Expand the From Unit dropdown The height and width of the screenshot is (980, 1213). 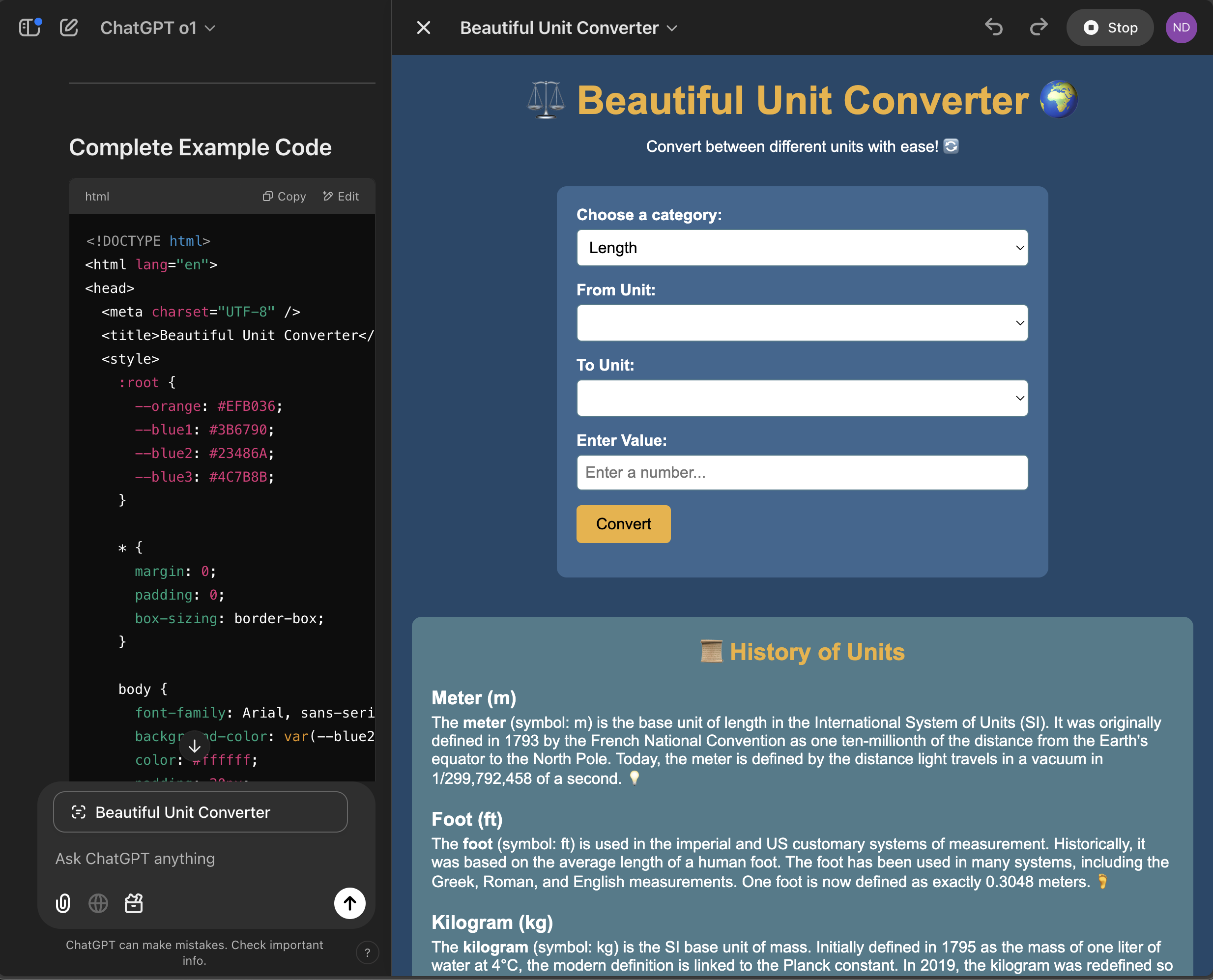click(802, 322)
